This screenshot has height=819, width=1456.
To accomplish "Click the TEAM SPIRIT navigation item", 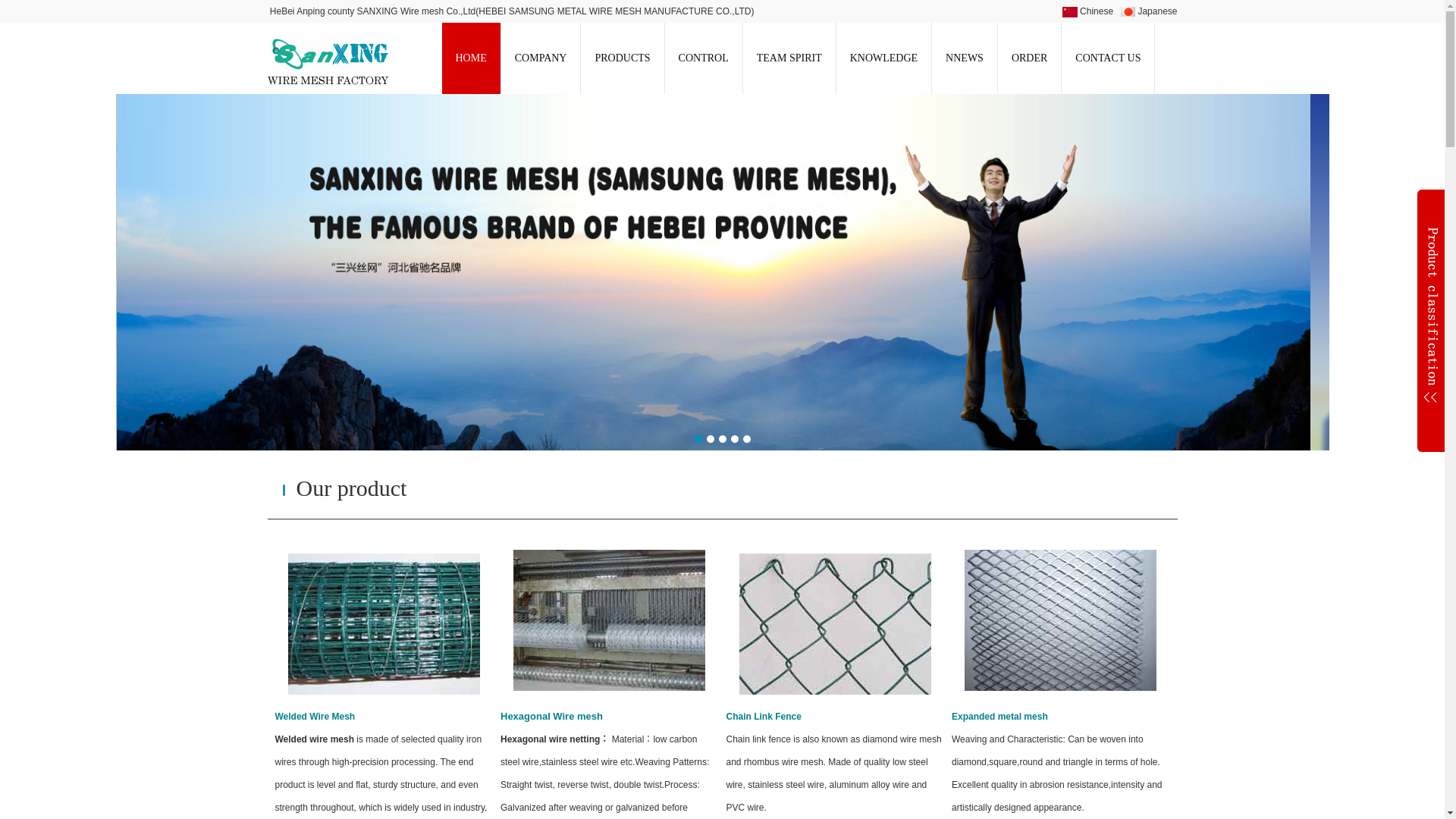I will click(x=789, y=58).
